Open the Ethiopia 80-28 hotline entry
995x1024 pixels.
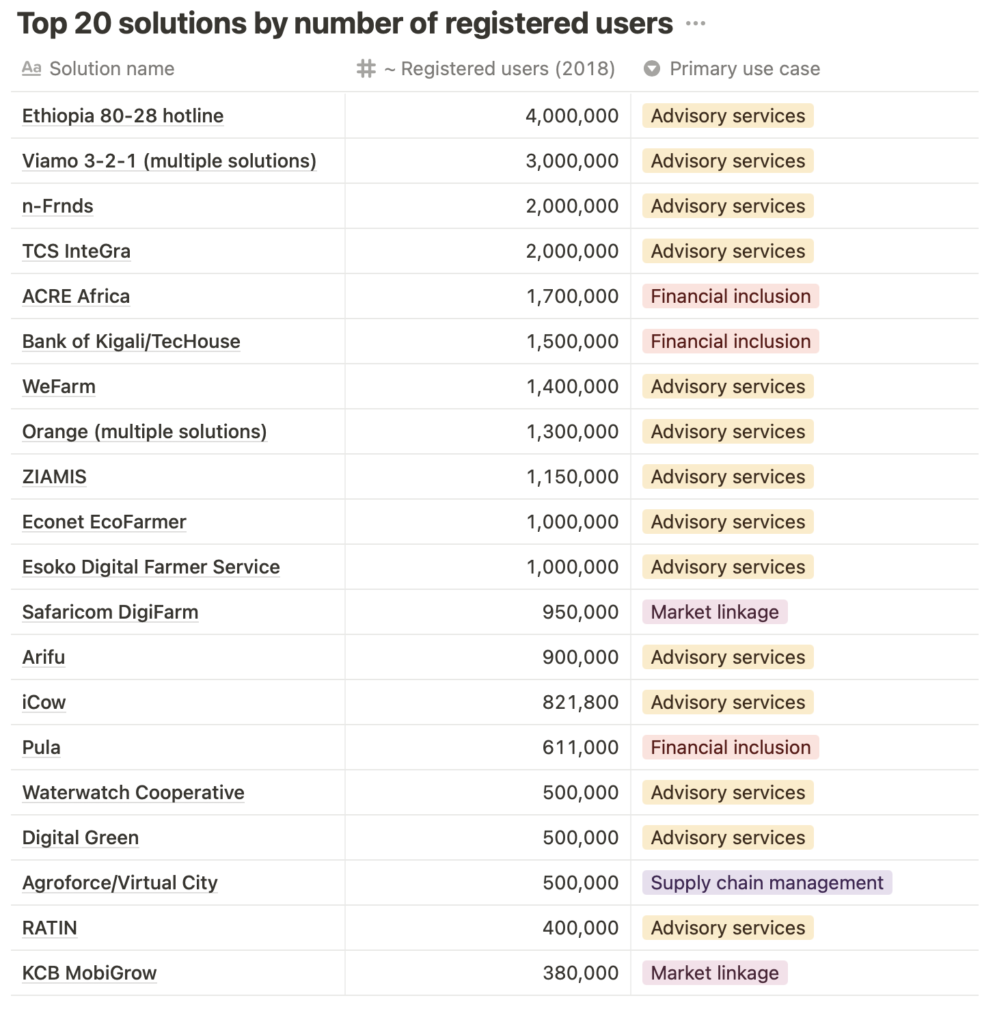click(x=123, y=116)
